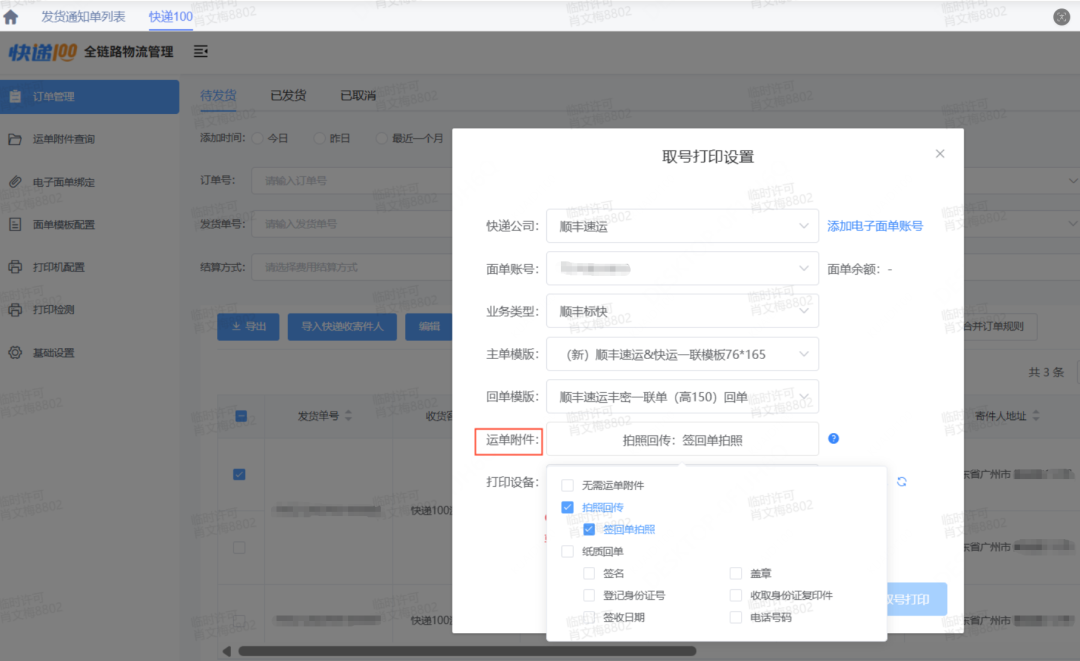Expand the 回单模版 dropdown
The width and height of the screenshot is (1080, 661).
click(682, 397)
